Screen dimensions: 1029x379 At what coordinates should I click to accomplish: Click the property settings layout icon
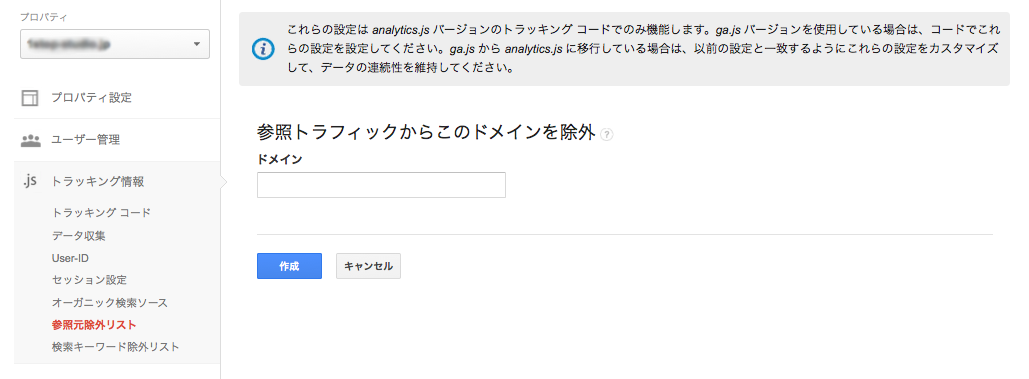coord(30,98)
